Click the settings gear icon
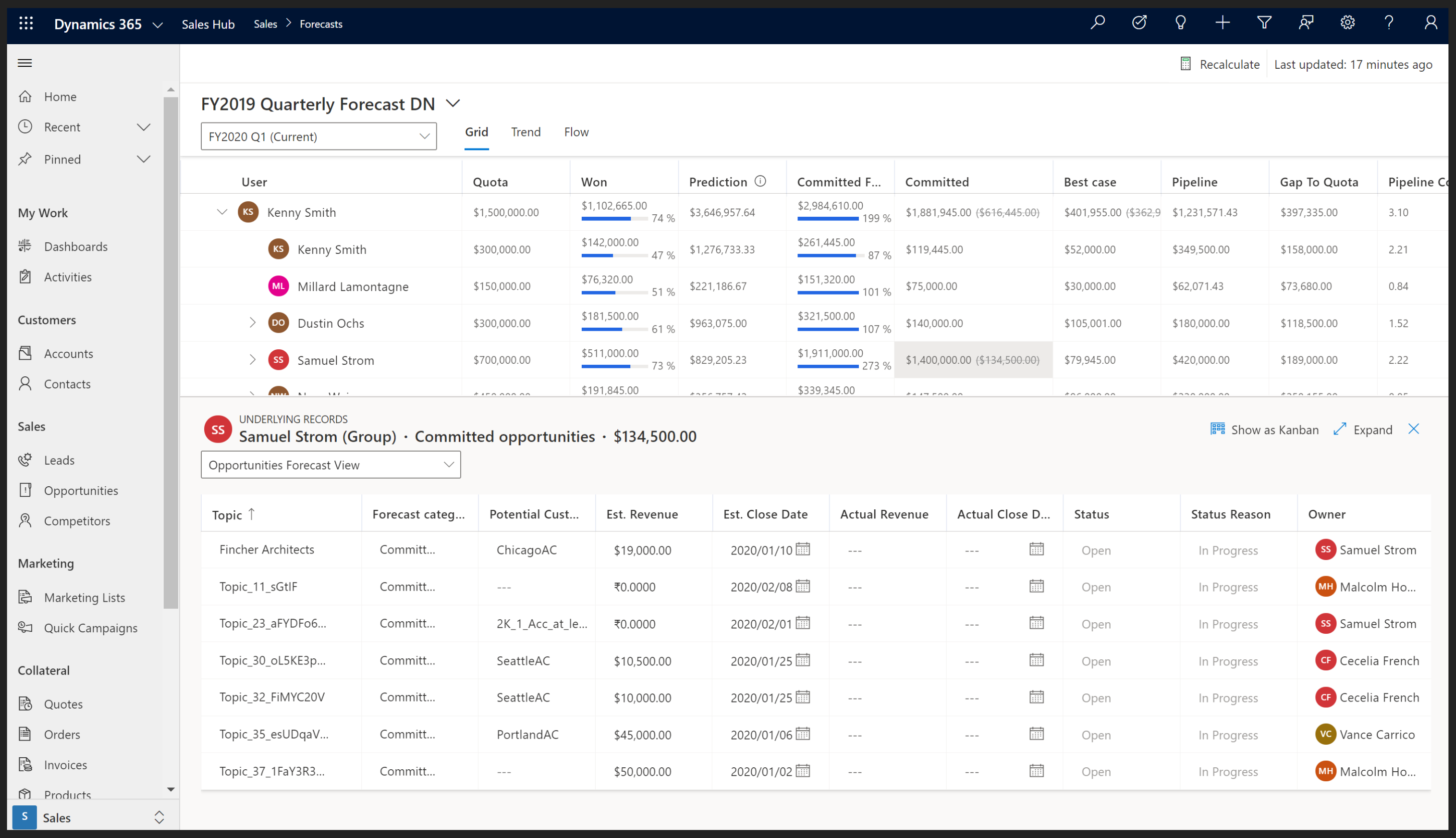1456x838 pixels. point(1347,23)
